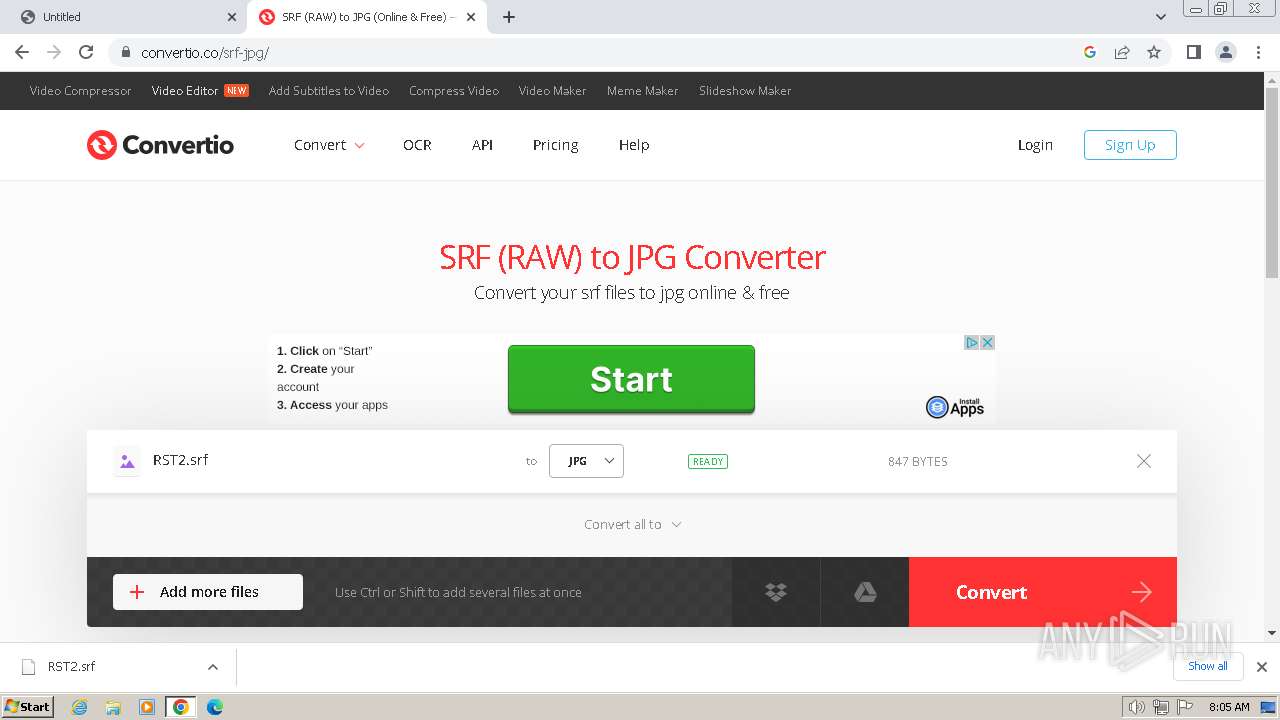Click the Login link

point(1035,145)
